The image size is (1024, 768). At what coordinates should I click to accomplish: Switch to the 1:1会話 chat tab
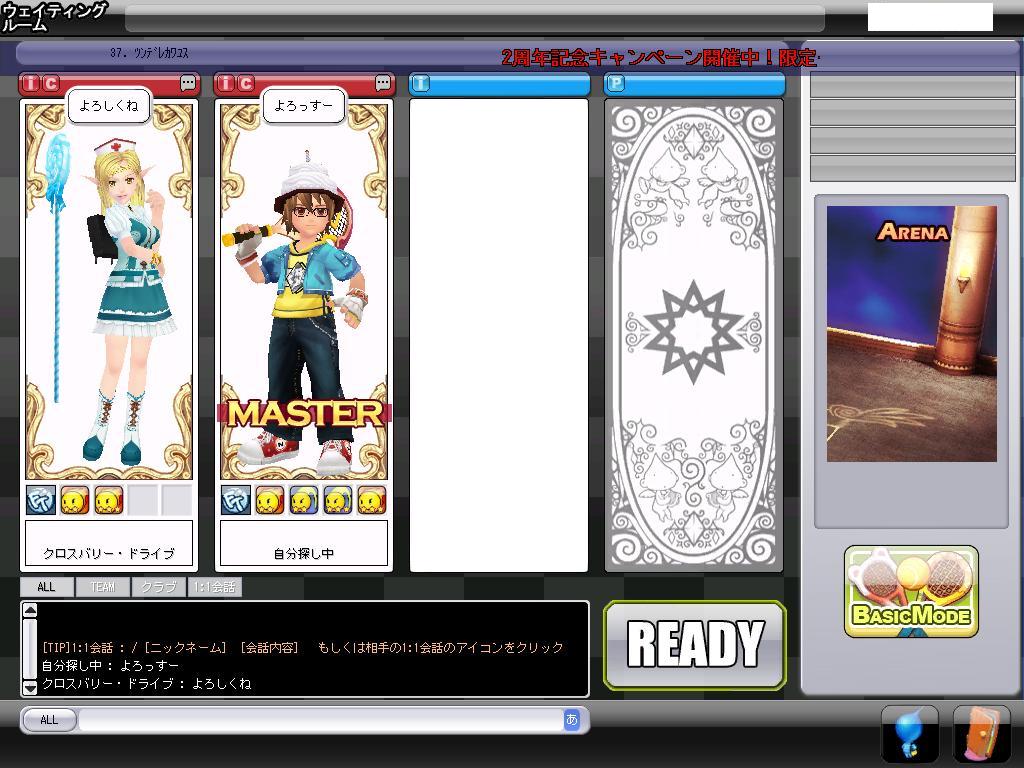(x=215, y=587)
